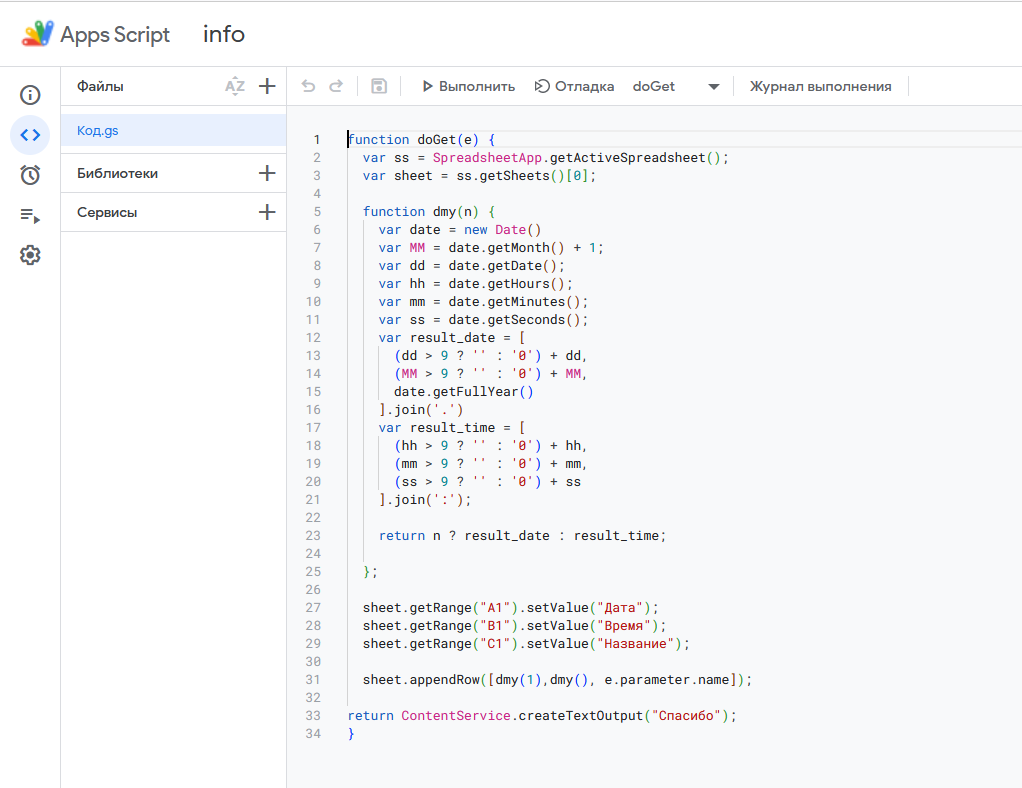The width and height of the screenshot is (1022, 788).
Task: Click the Apps Script logo
Action: pyautogui.click(x=38, y=34)
